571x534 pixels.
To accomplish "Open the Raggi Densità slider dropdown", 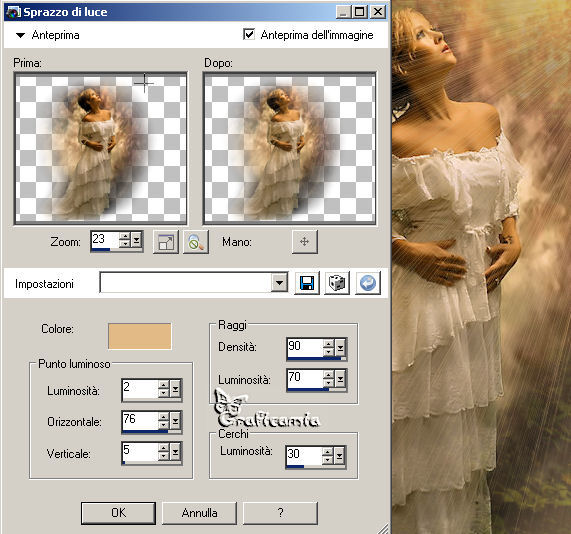I will tap(340, 348).
